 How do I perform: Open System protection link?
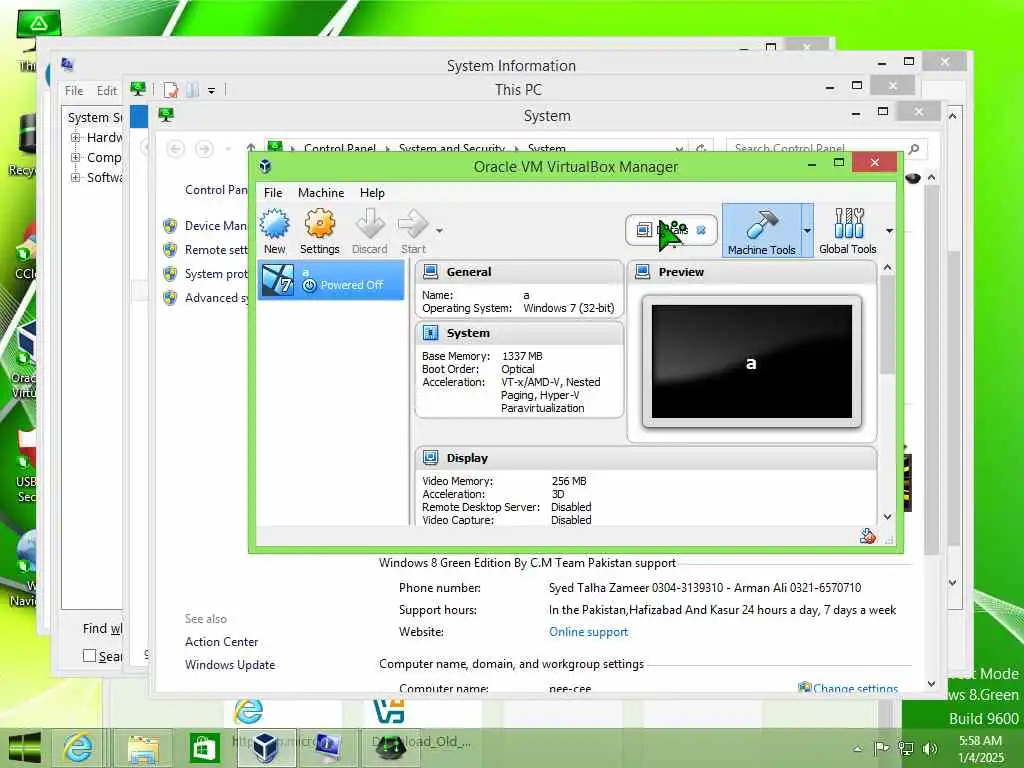[x=216, y=274]
